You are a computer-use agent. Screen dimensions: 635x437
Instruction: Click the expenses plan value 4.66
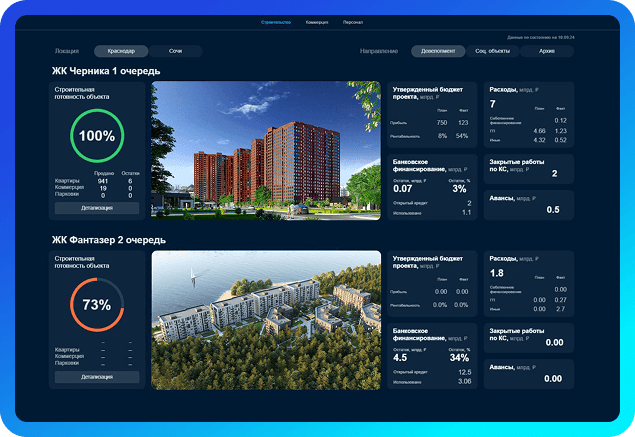(539, 131)
